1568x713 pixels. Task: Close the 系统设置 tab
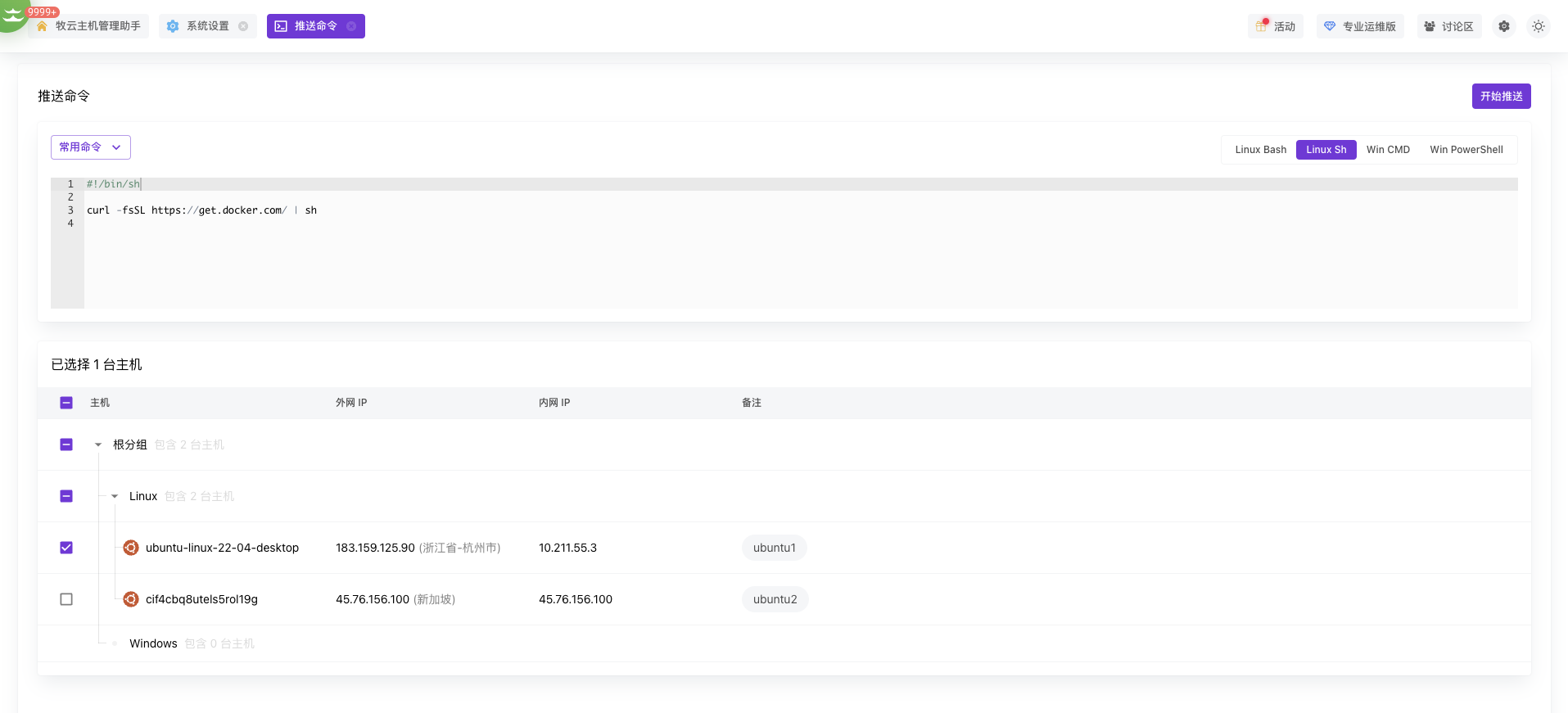click(243, 26)
